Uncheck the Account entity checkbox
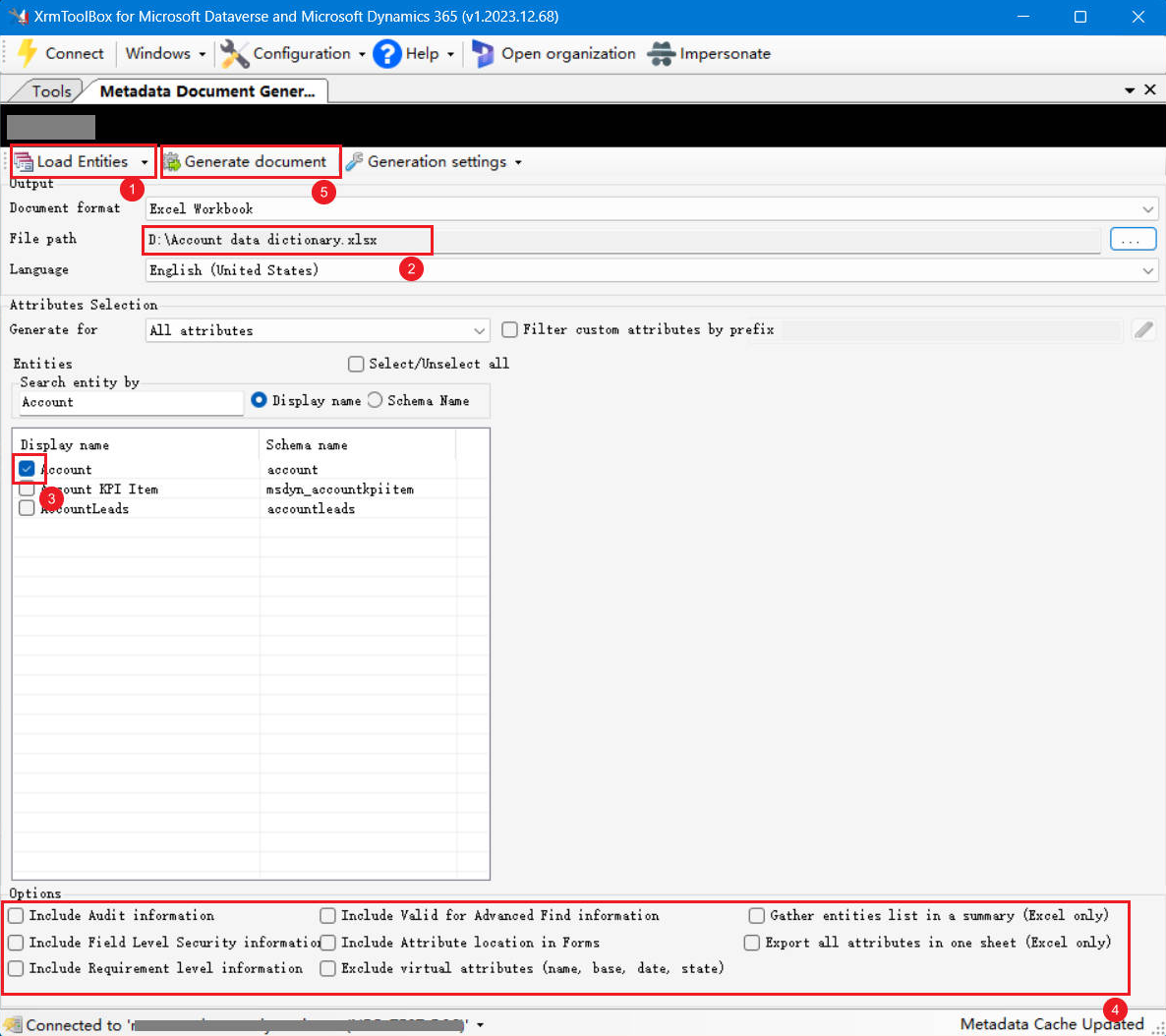 pyautogui.click(x=27, y=469)
